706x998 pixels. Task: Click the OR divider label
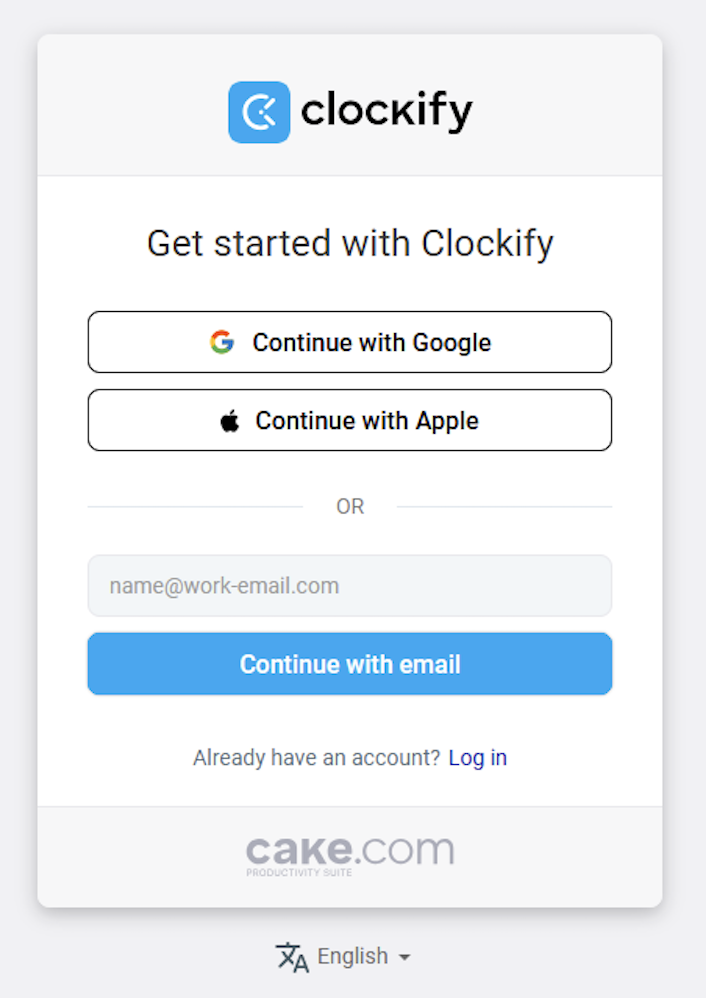pyautogui.click(x=350, y=507)
